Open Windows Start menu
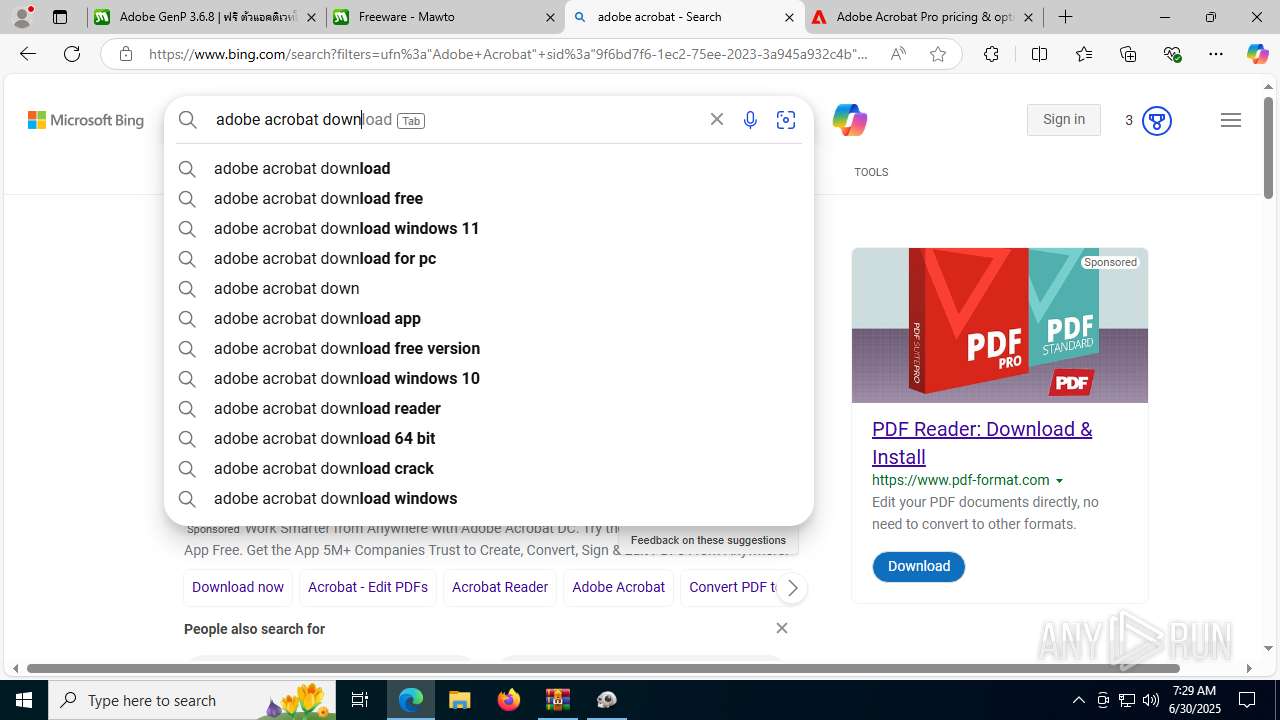1280x720 pixels. [x=24, y=700]
